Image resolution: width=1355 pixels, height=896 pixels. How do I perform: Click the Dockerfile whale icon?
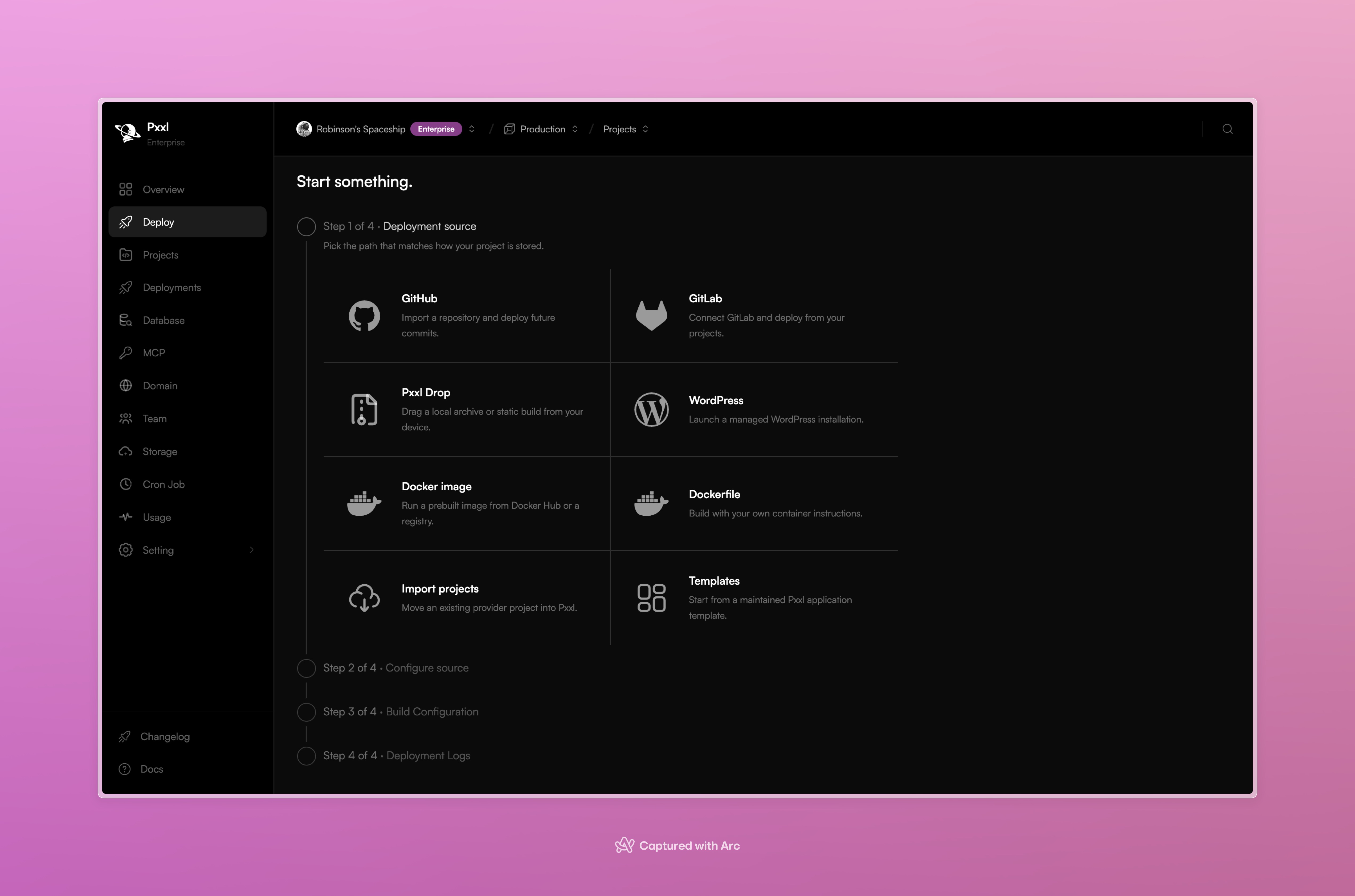[x=651, y=503]
